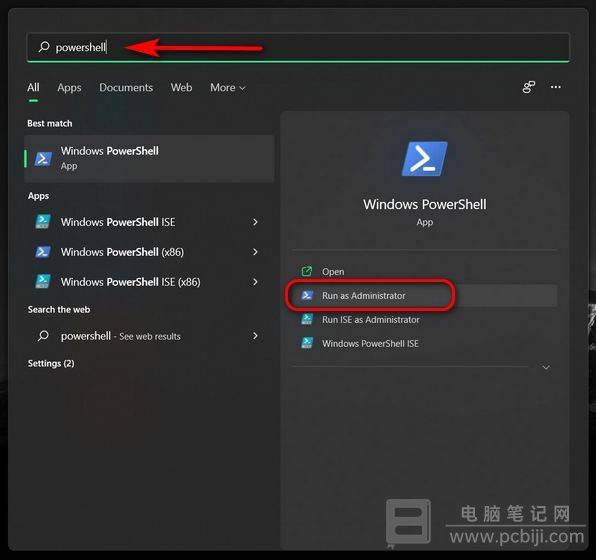Open the three-dots options menu
This screenshot has width=596, height=560.
(x=556, y=87)
